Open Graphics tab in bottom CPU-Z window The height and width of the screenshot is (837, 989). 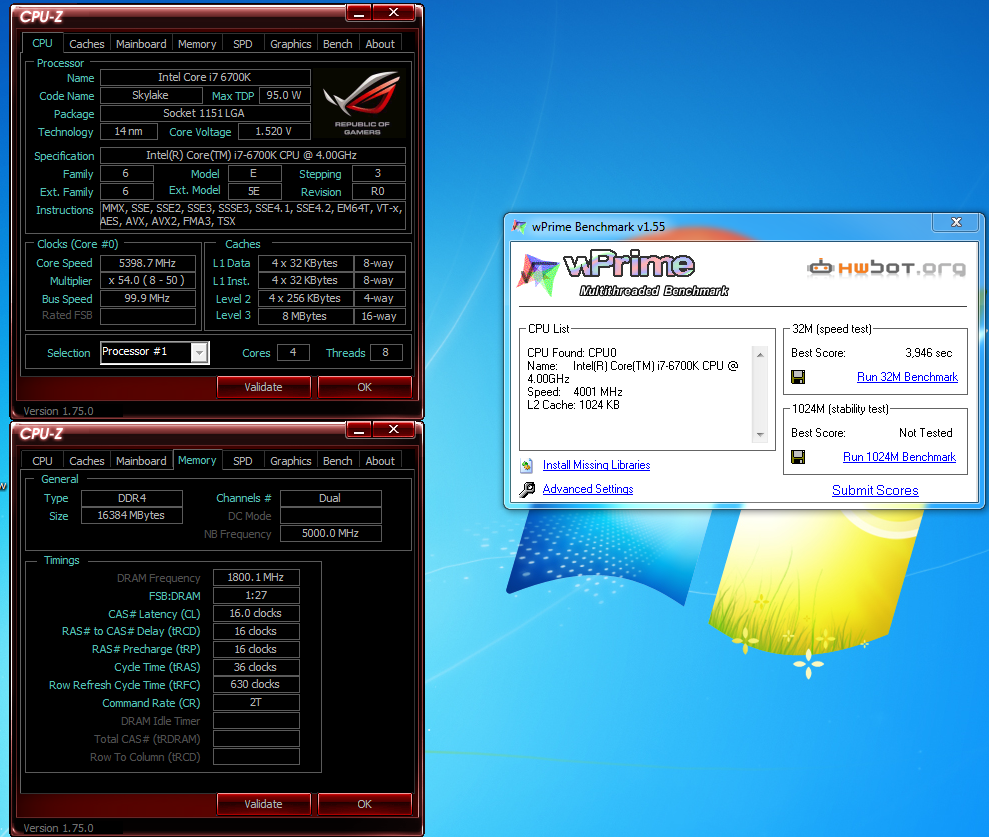[291, 461]
